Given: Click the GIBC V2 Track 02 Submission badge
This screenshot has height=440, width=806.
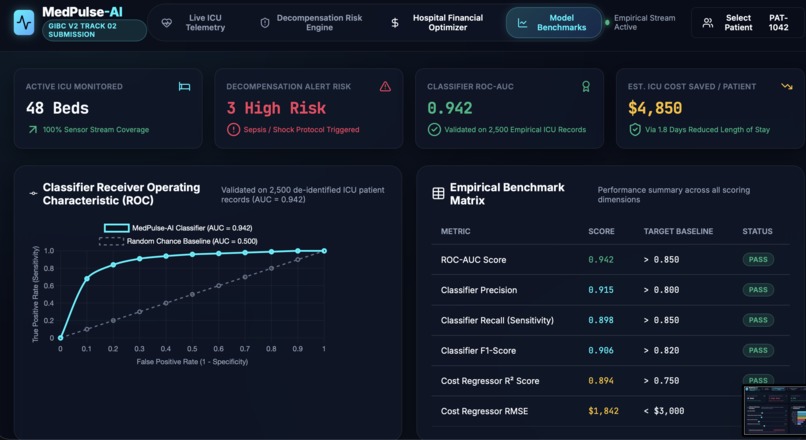Looking at the screenshot, I should (x=94, y=30).
